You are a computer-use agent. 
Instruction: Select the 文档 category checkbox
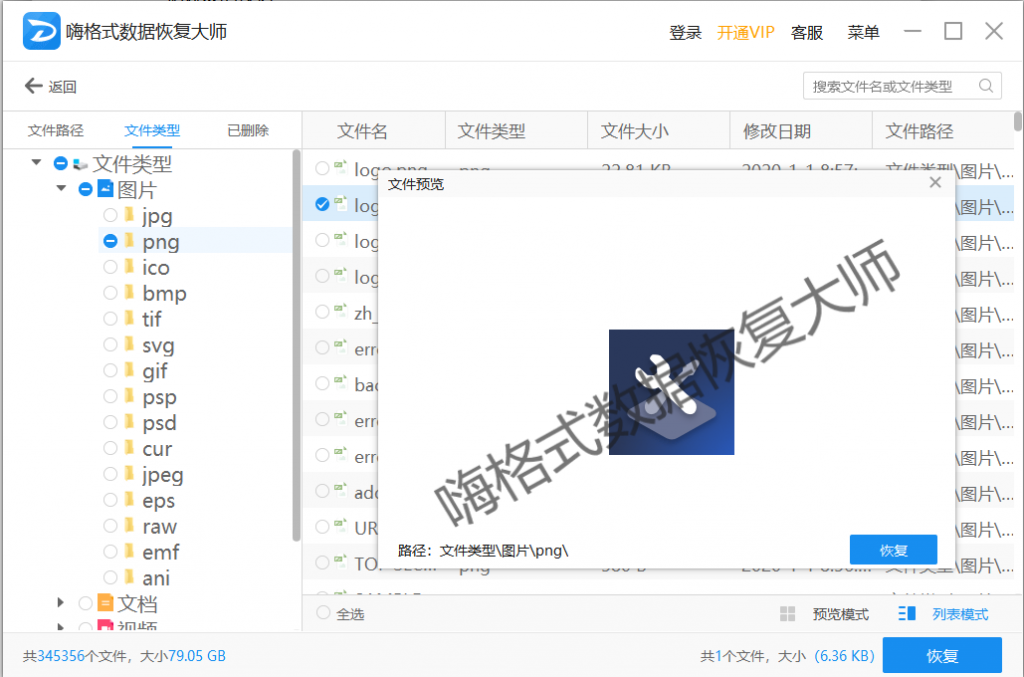(85, 603)
